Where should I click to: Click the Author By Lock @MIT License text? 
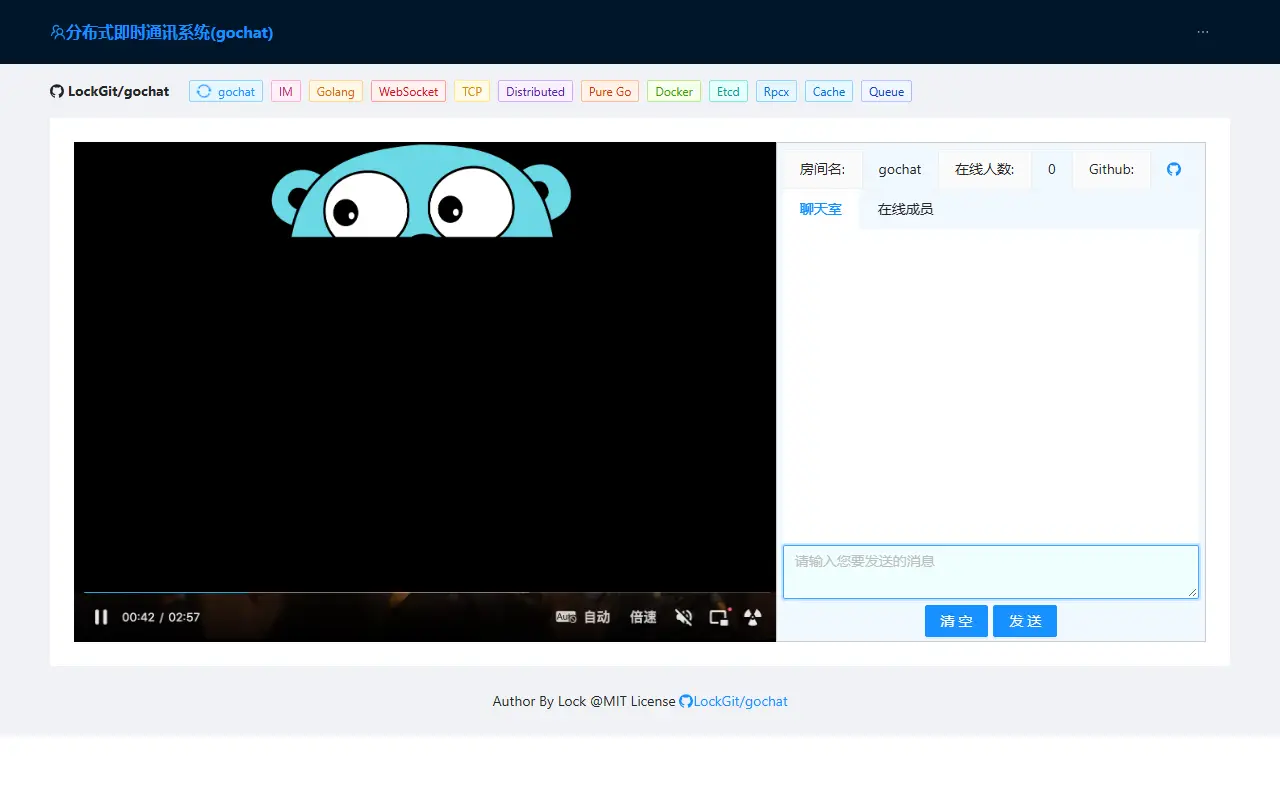[x=584, y=701]
